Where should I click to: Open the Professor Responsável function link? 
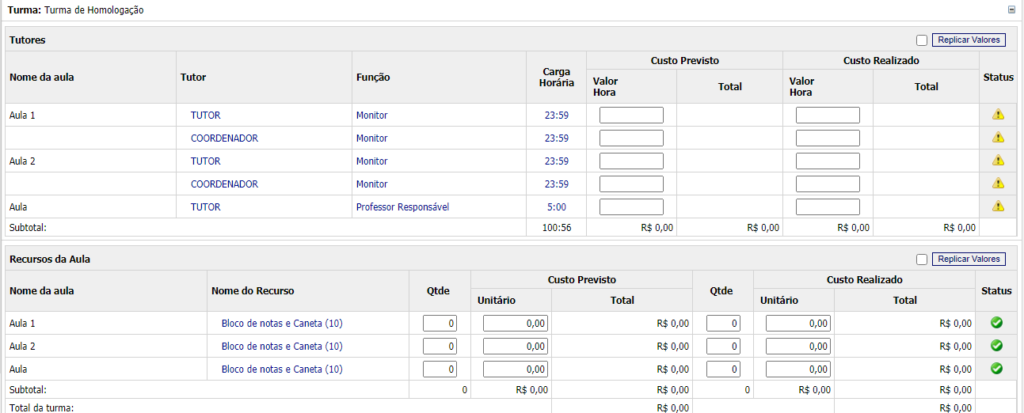pos(402,207)
